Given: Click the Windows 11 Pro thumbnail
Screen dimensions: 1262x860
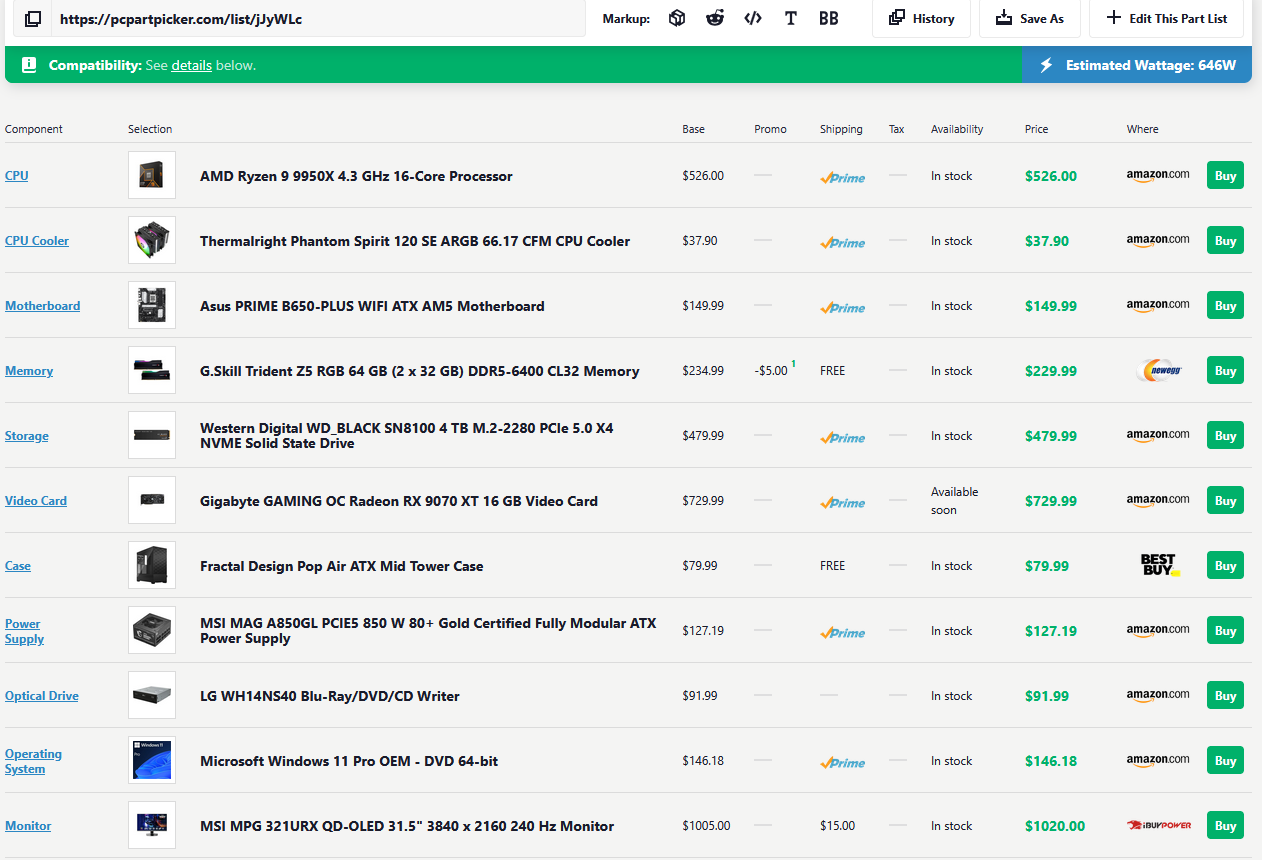Looking at the screenshot, I should pyautogui.click(x=152, y=760).
